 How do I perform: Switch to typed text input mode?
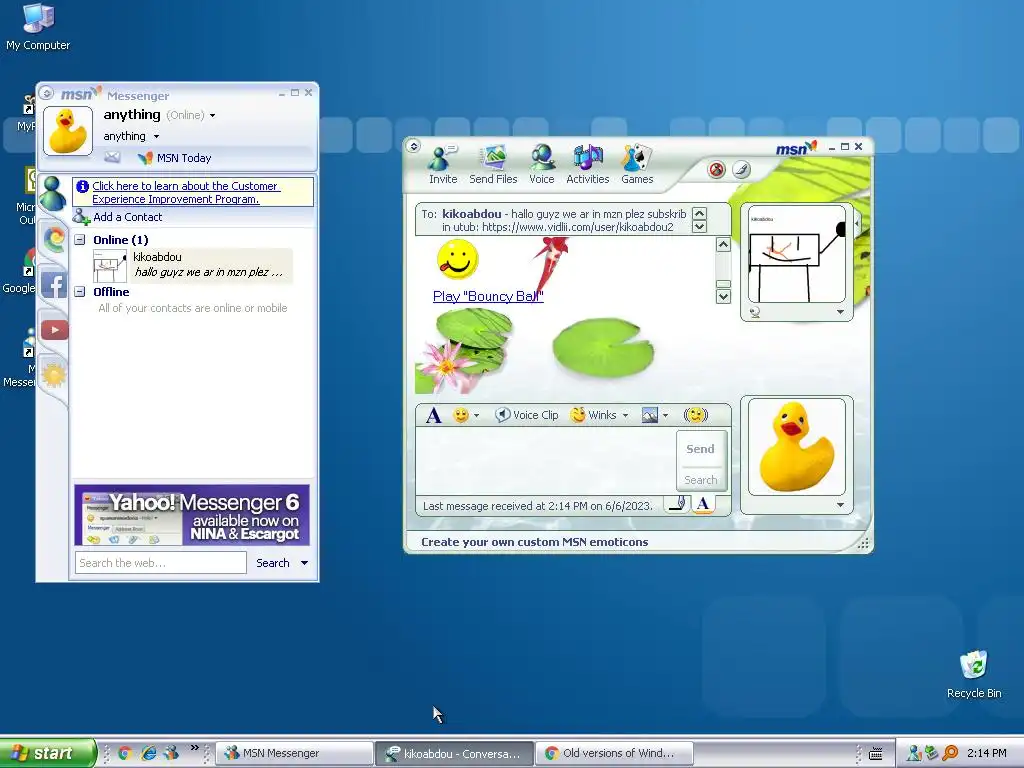tap(703, 504)
